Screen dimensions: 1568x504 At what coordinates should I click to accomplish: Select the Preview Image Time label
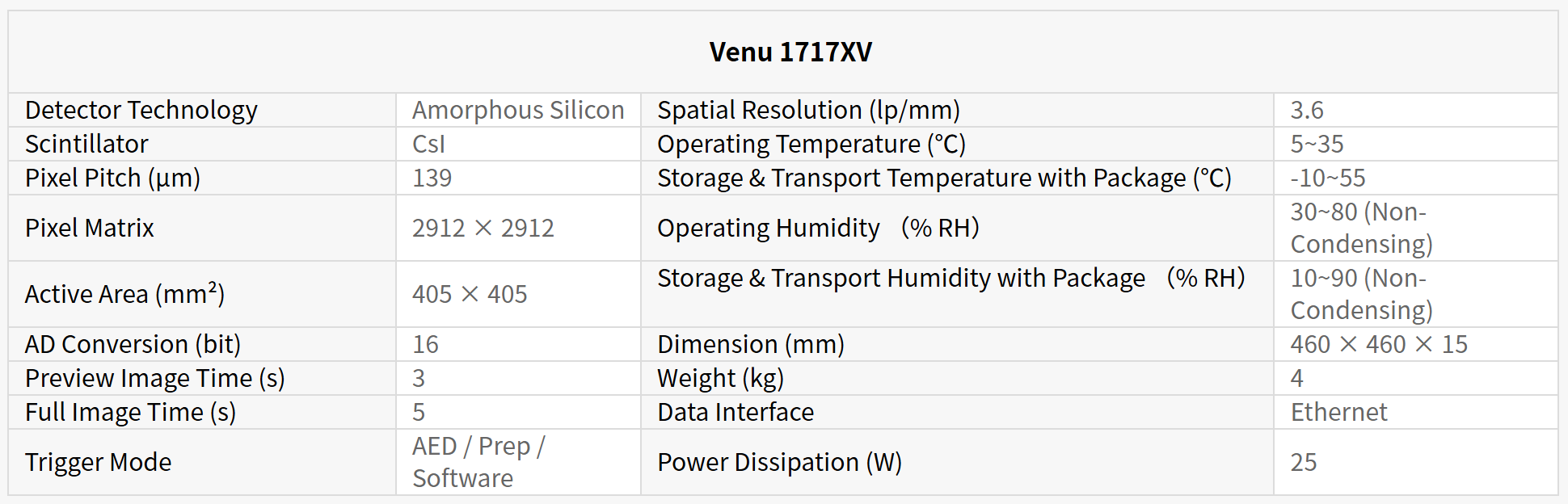tap(154, 378)
